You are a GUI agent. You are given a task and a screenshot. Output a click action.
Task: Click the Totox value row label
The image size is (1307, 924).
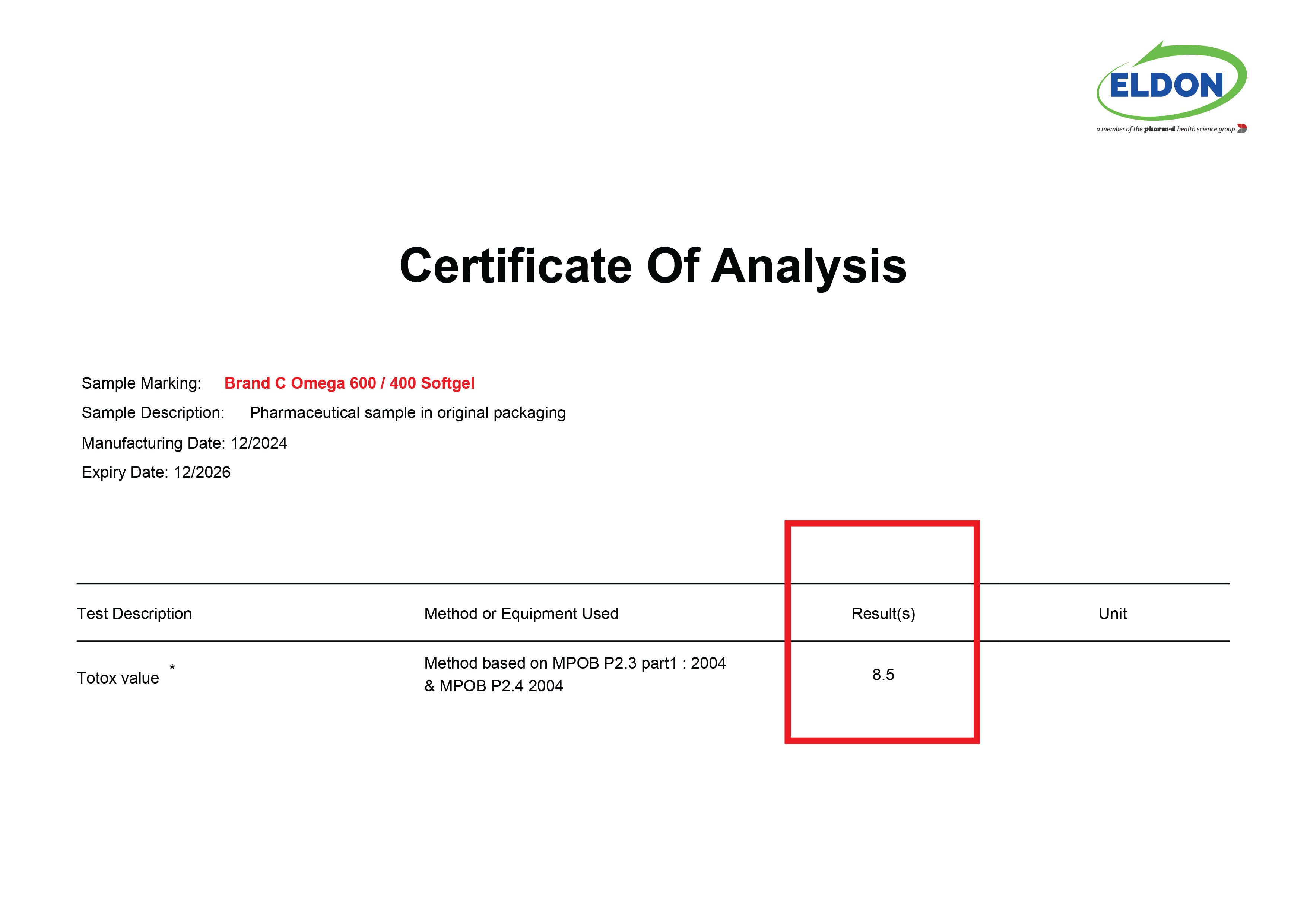coord(118,678)
